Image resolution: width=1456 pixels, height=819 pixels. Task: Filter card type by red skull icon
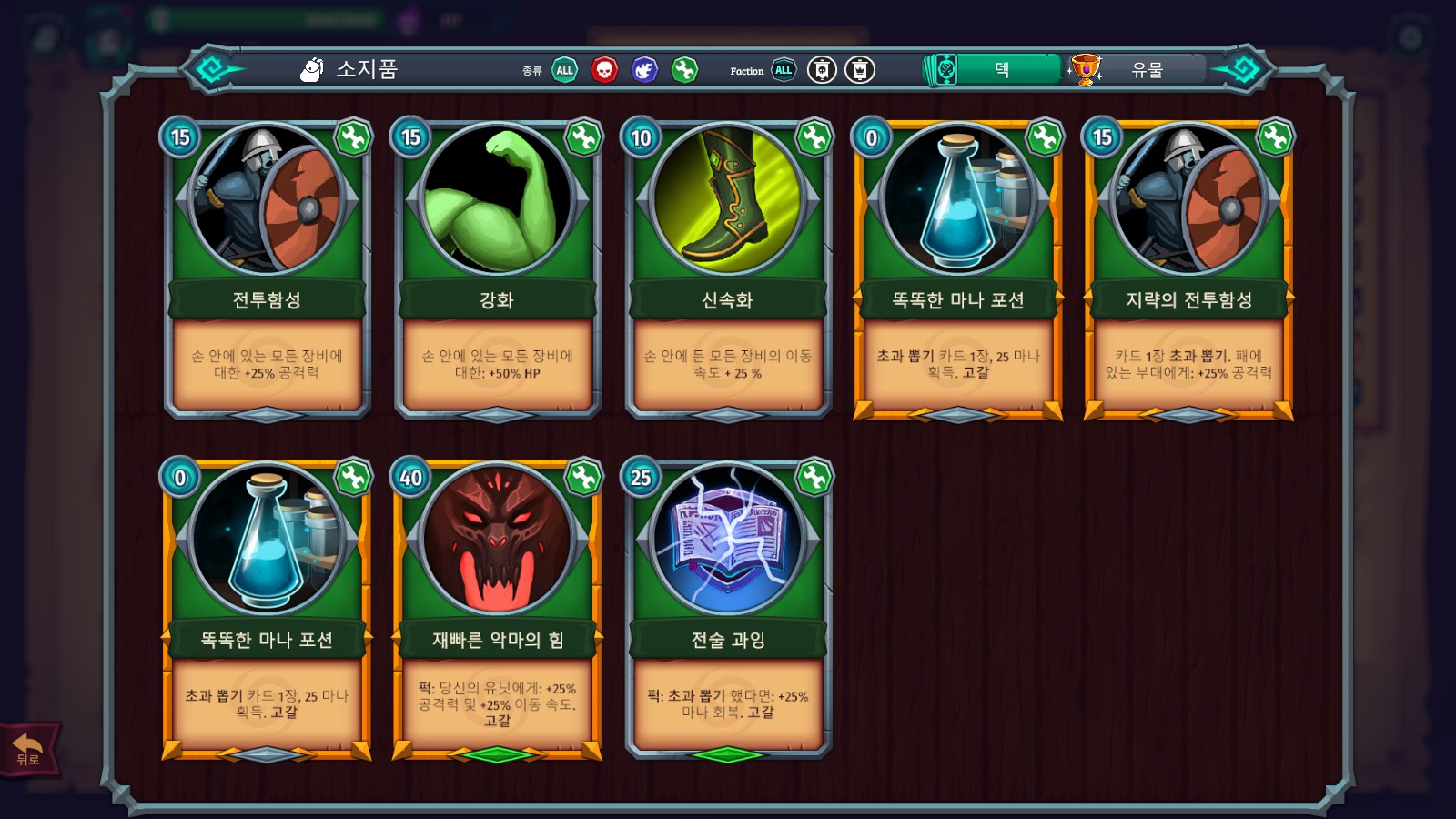click(604, 70)
